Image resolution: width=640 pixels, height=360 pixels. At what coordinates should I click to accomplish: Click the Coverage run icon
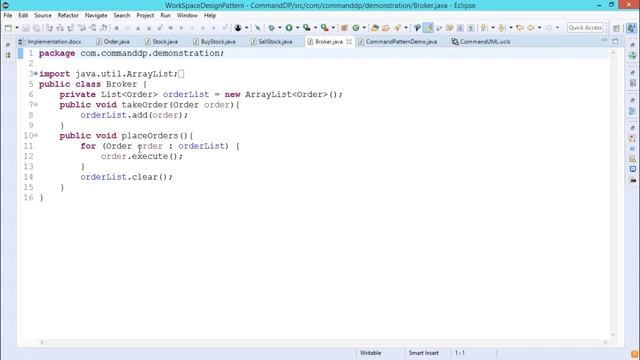[307, 28]
